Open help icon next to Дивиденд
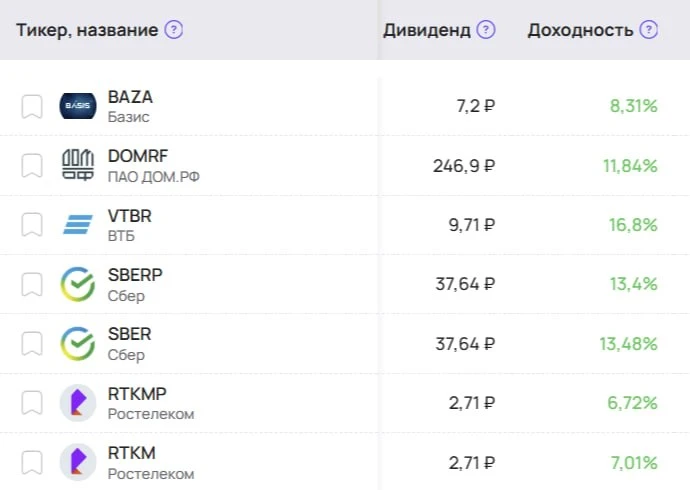Viewport: 690px width, 490px height. click(x=486, y=30)
